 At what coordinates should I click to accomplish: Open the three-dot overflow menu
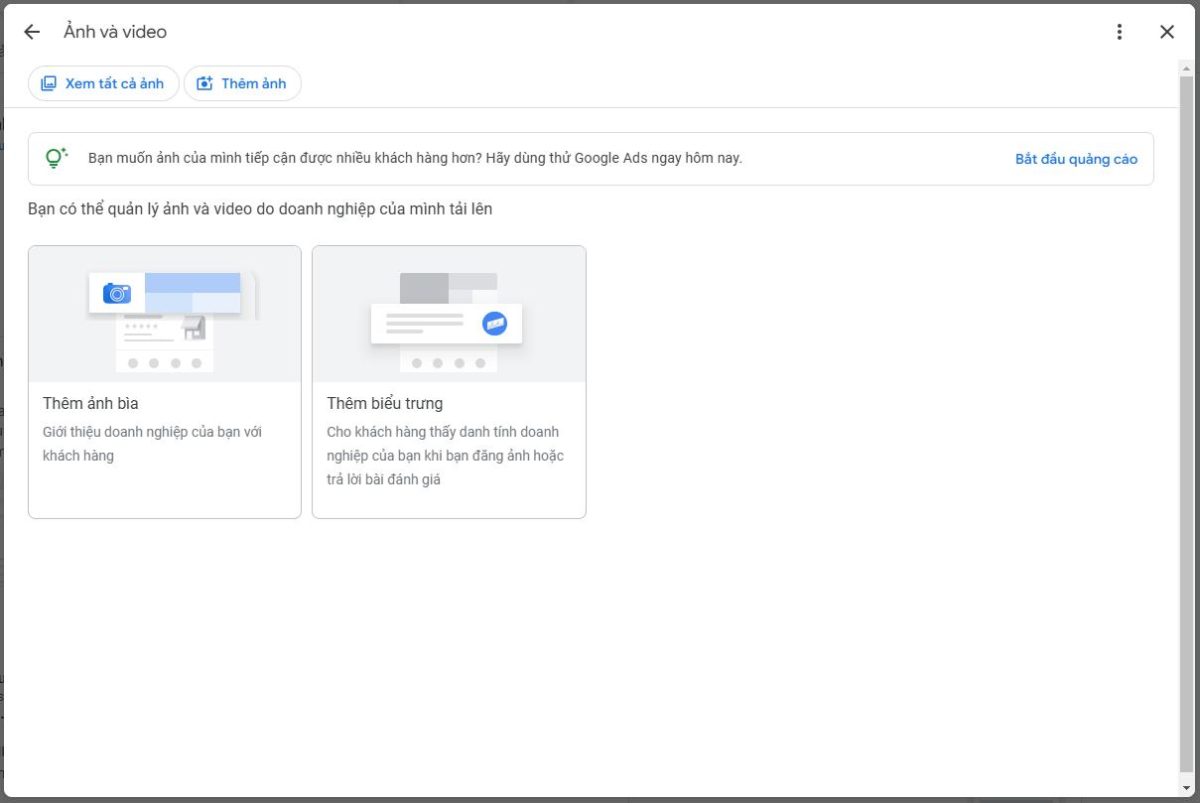[x=1119, y=31]
